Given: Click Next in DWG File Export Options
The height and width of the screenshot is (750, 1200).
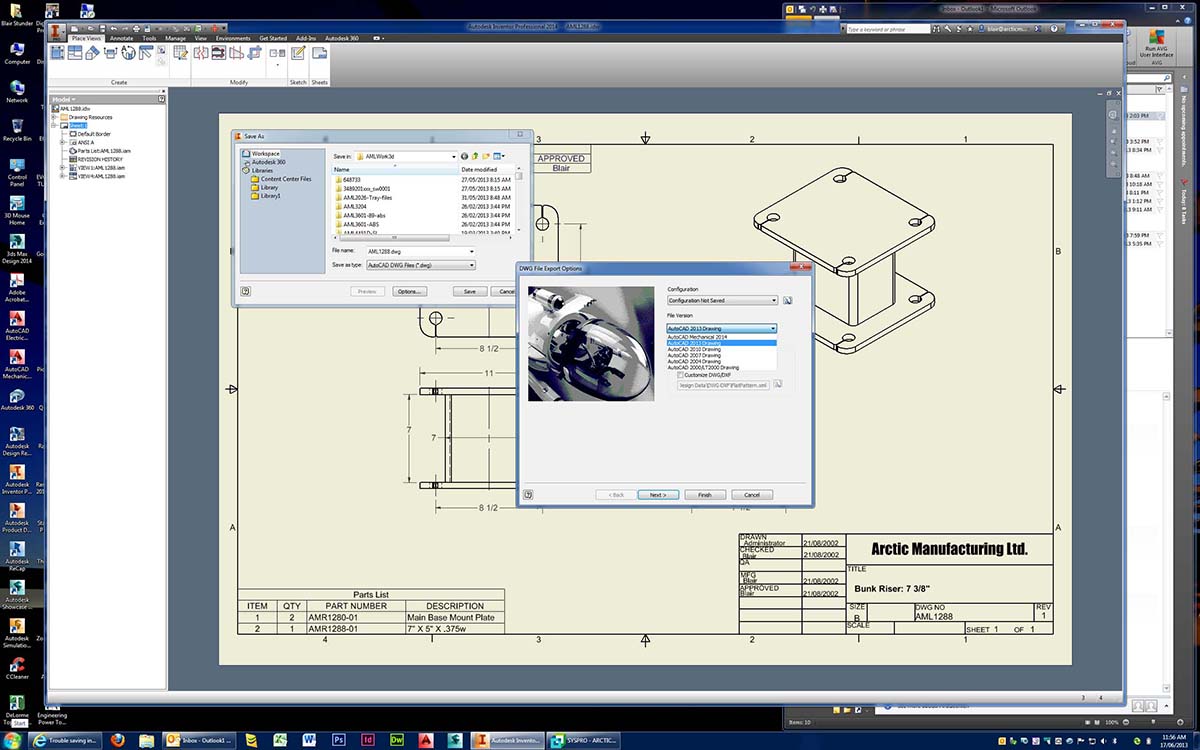Looking at the screenshot, I should coord(657,495).
